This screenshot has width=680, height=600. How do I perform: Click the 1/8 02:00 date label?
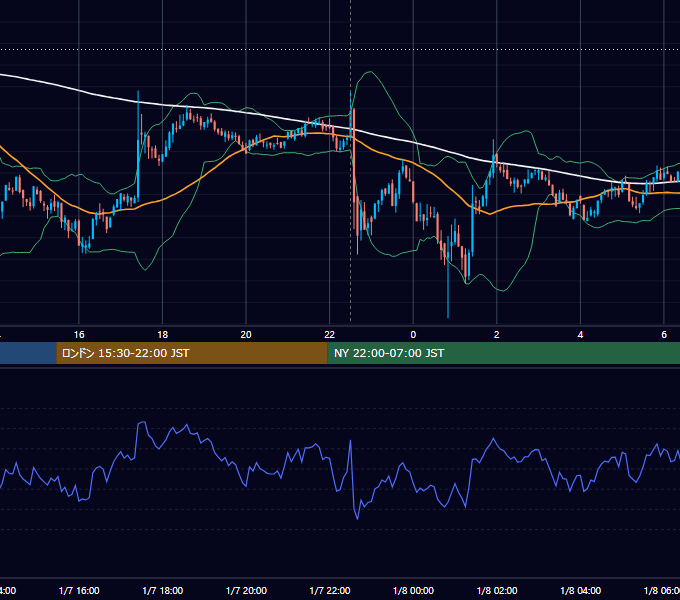click(497, 591)
